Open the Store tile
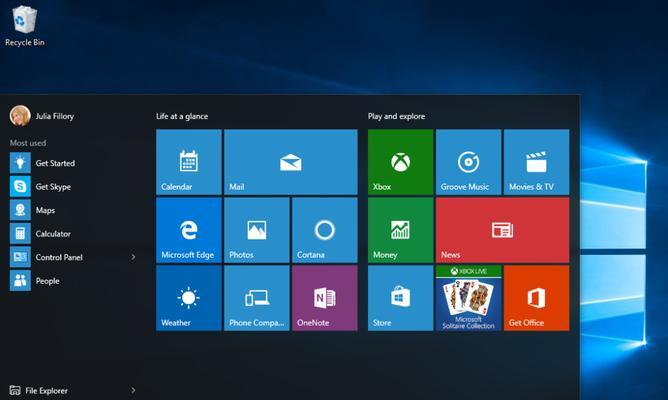 [400, 298]
